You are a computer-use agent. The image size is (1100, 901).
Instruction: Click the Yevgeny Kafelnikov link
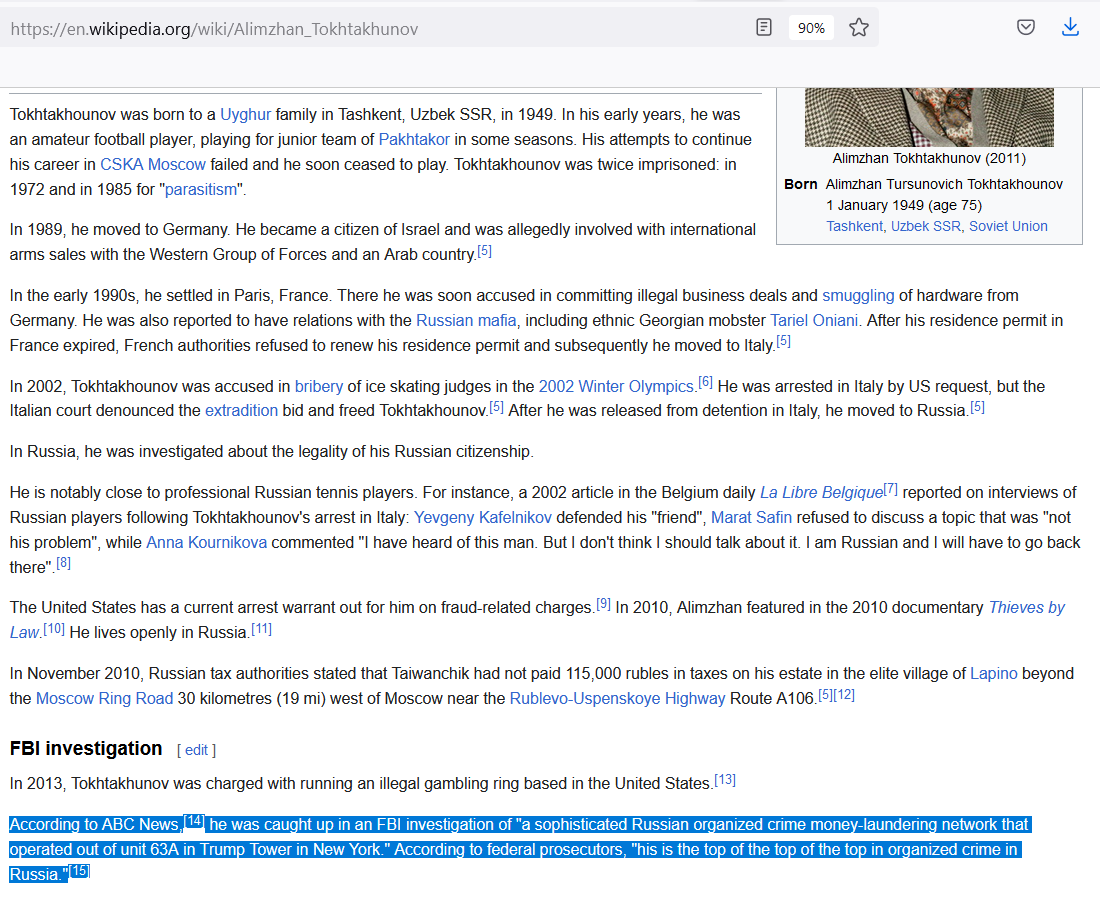click(x=483, y=518)
